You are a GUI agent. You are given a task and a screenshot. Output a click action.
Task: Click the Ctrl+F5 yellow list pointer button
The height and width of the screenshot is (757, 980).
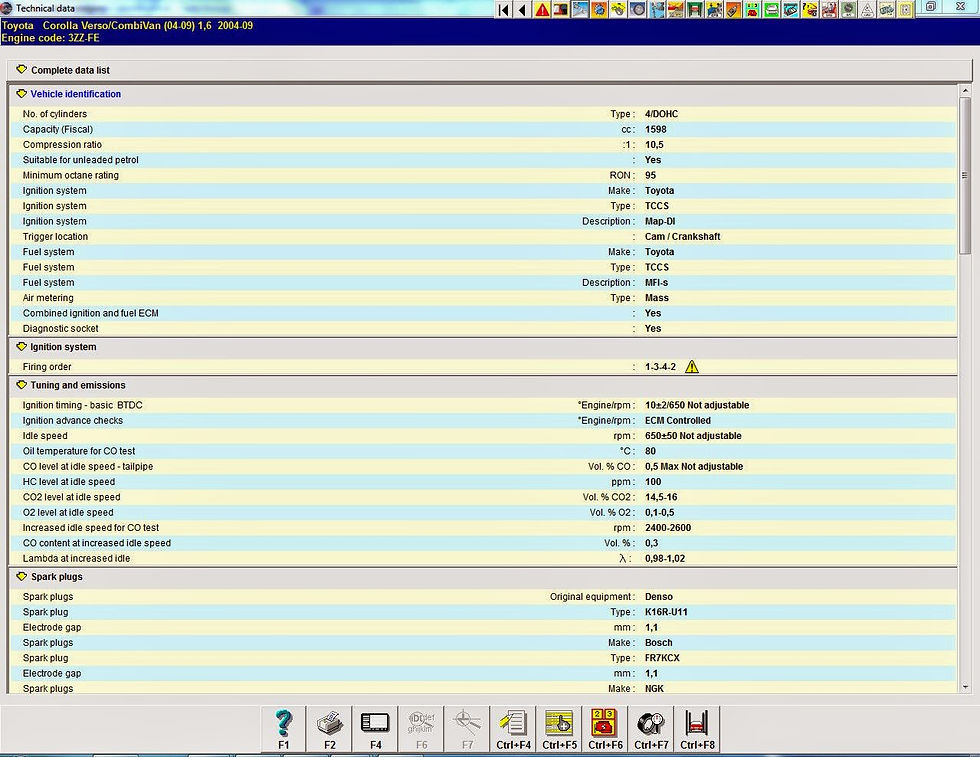point(559,729)
